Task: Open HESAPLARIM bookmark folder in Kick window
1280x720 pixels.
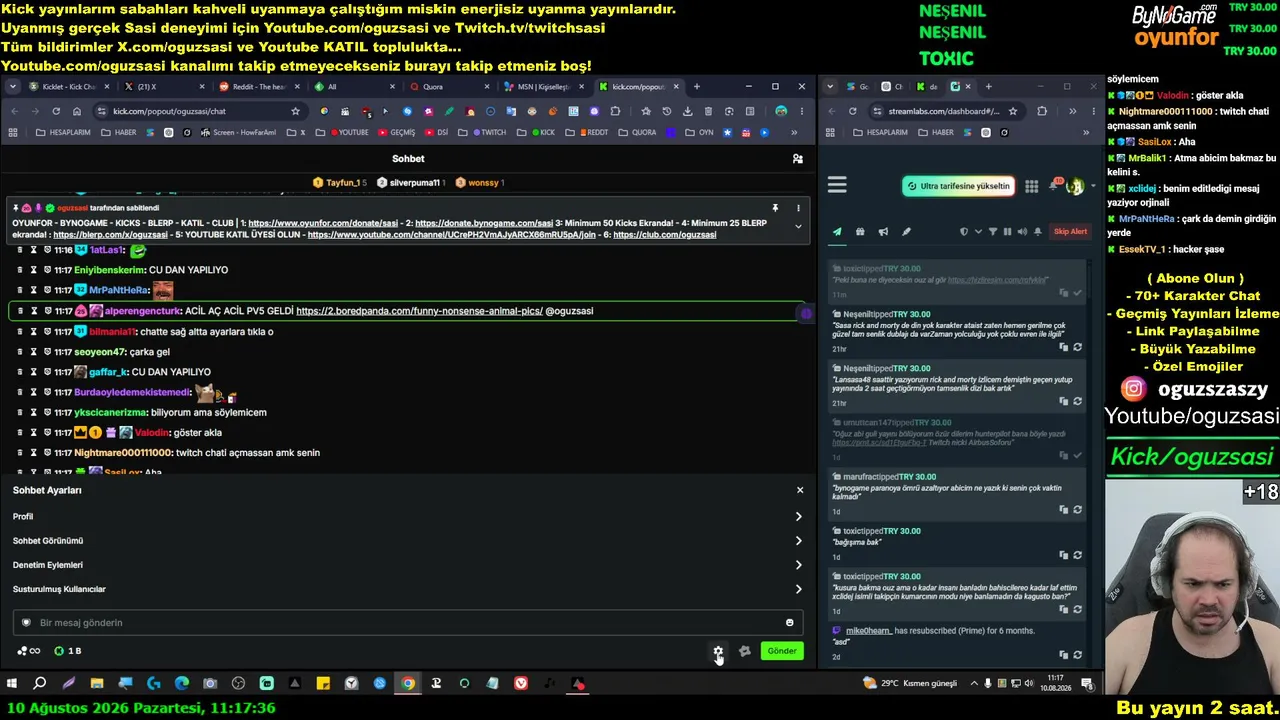Action: [x=63, y=132]
